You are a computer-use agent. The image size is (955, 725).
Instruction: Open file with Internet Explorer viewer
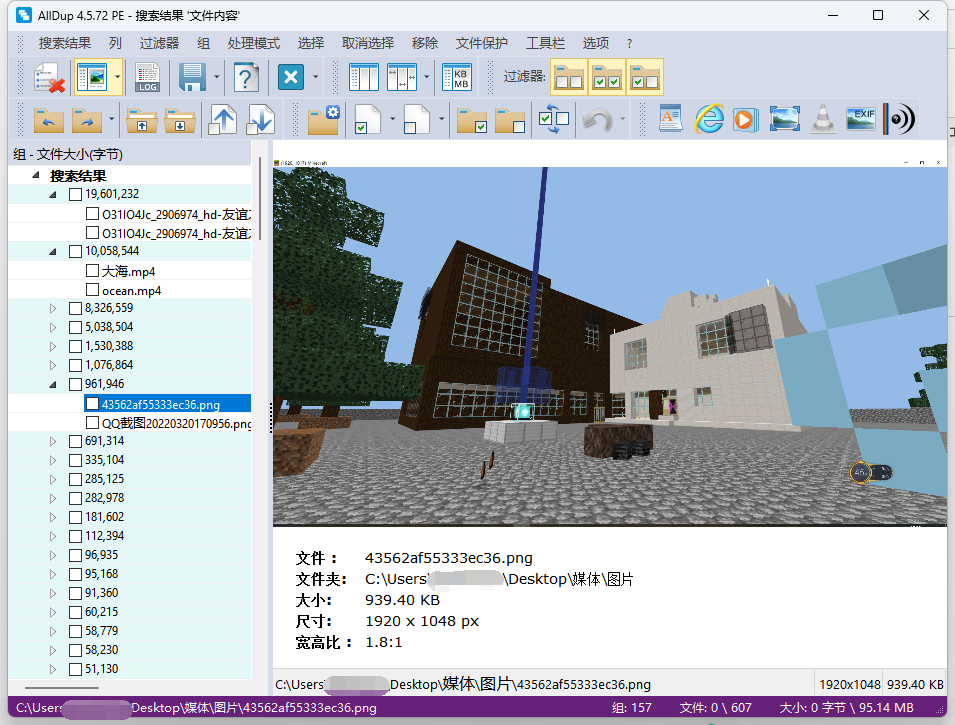pyautogui.click(x=709, y=118)
